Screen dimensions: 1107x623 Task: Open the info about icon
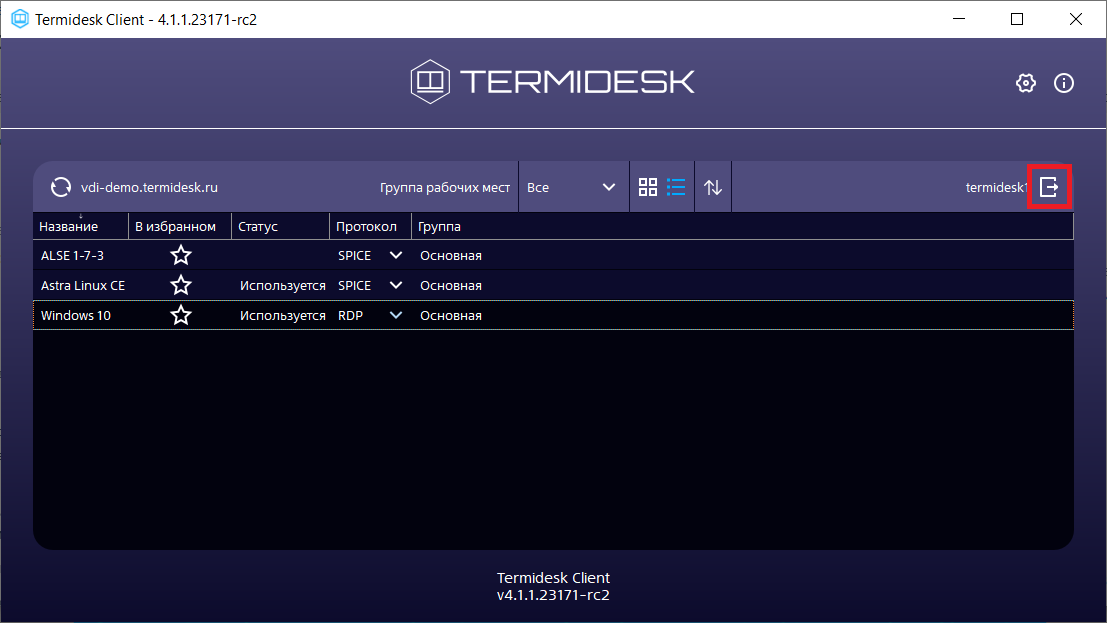pos(1064,83)
